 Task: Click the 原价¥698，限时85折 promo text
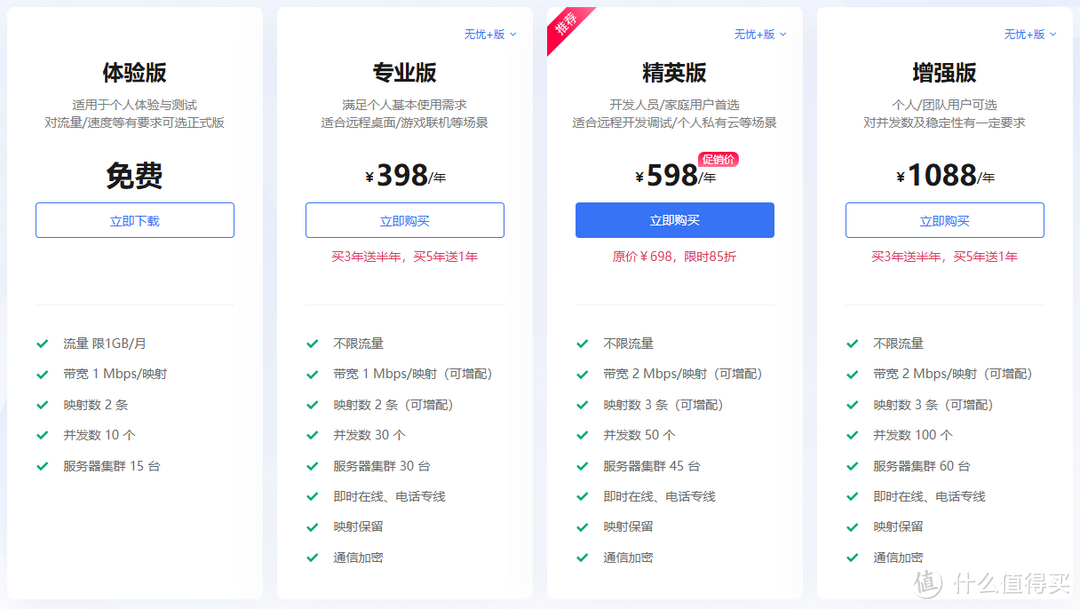(675, 257)
